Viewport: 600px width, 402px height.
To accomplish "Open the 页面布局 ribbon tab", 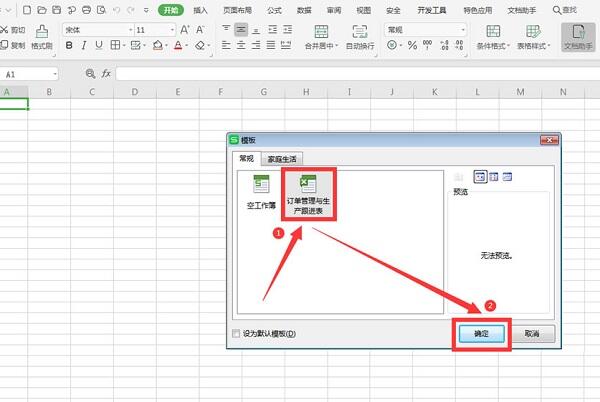I will click(x=237, y=10).
